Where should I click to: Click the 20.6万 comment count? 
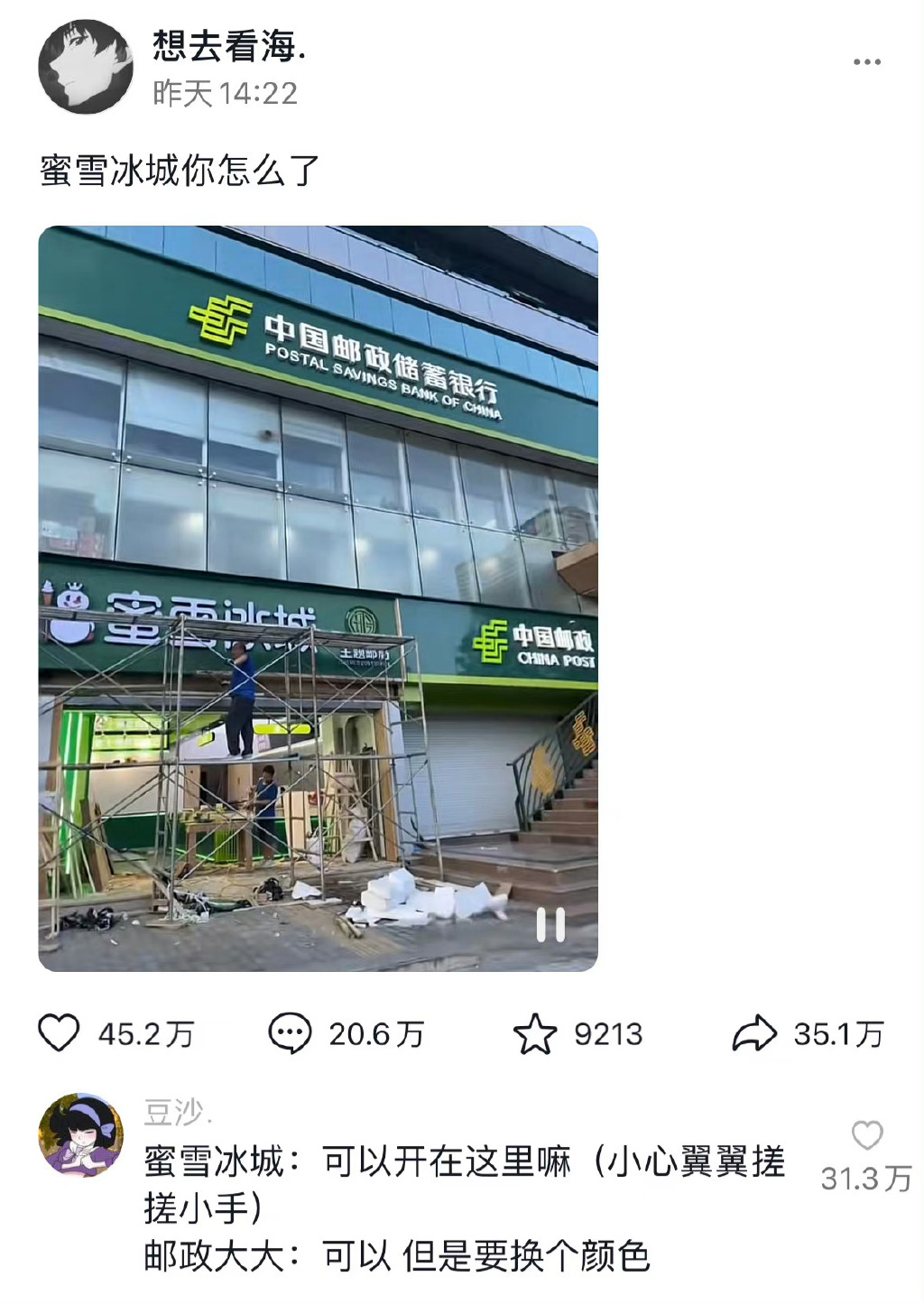(376, 1034)
